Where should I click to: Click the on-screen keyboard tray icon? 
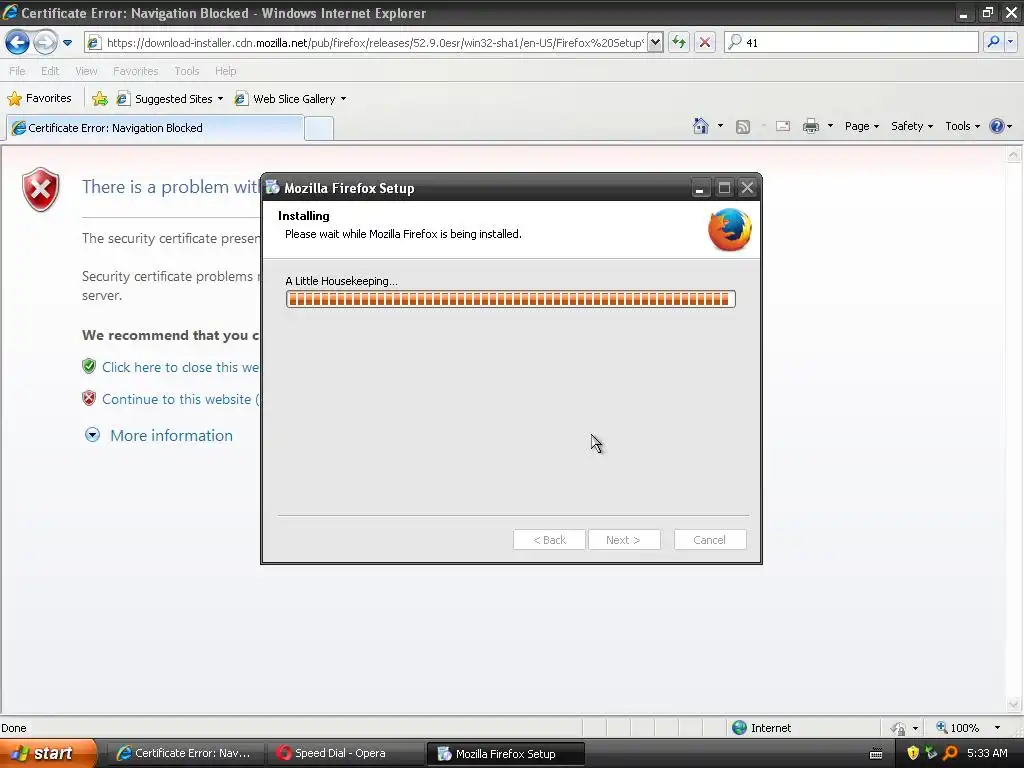876,754
